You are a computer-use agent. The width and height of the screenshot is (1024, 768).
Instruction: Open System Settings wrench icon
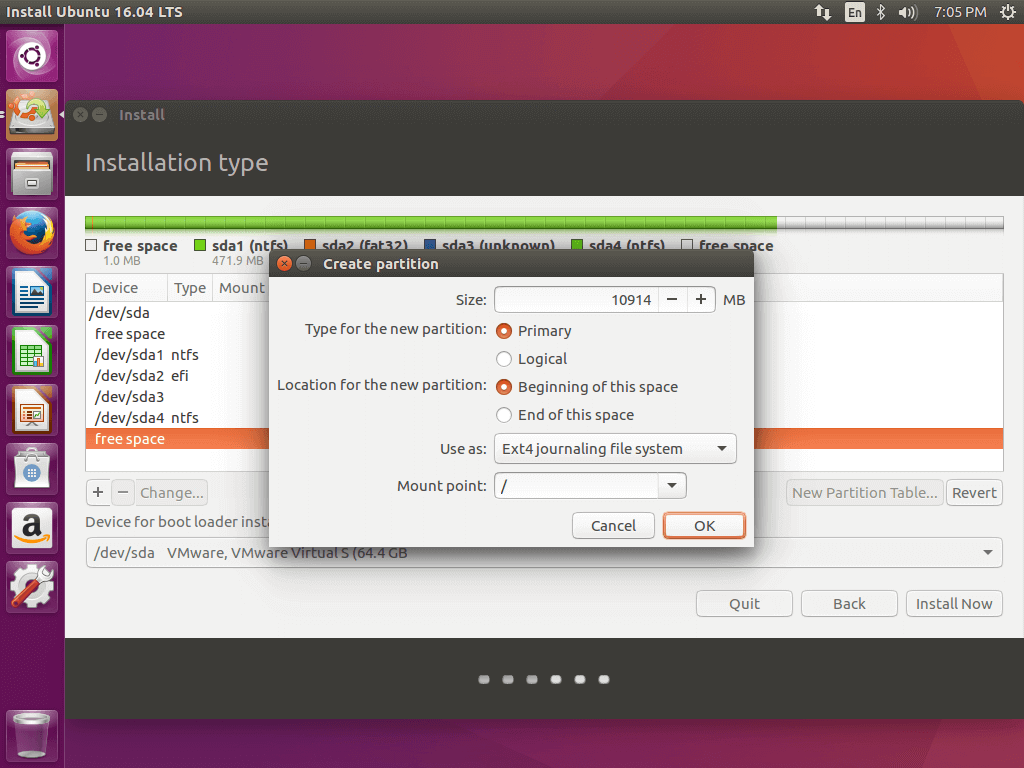(33, 587)
